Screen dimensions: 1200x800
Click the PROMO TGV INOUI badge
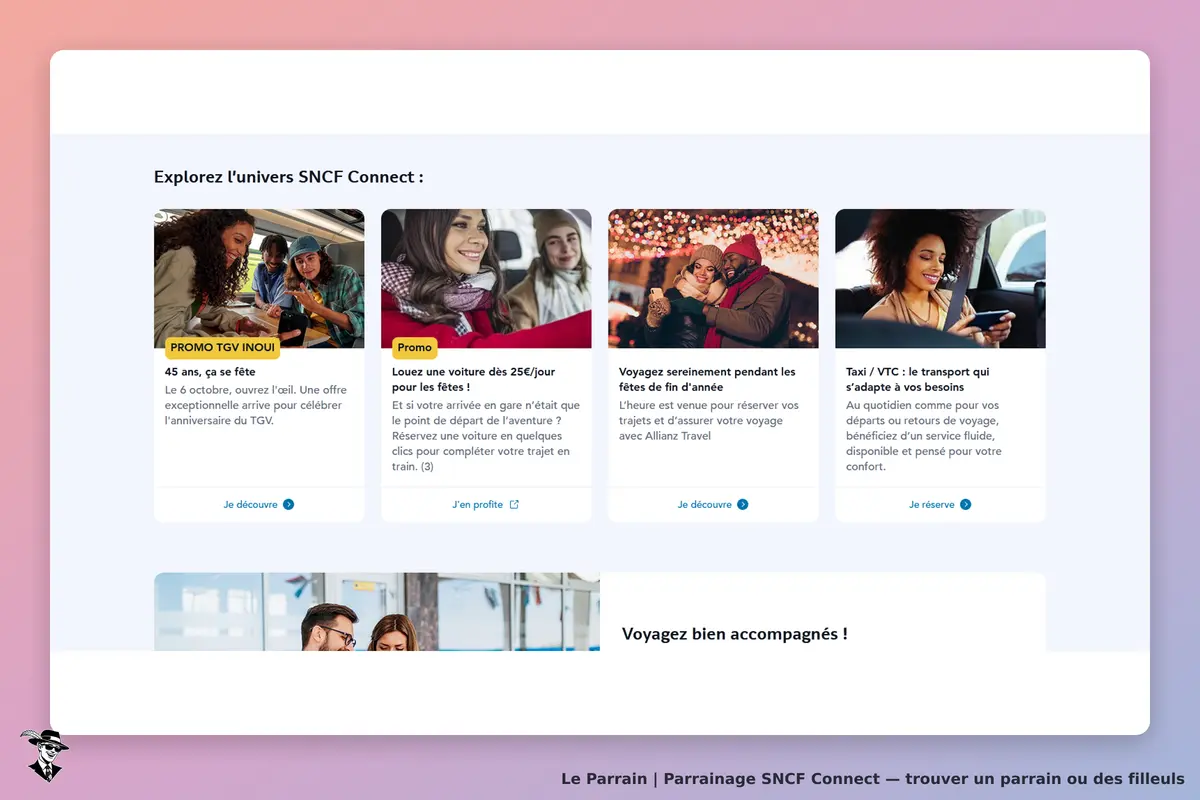click(222, 348)
